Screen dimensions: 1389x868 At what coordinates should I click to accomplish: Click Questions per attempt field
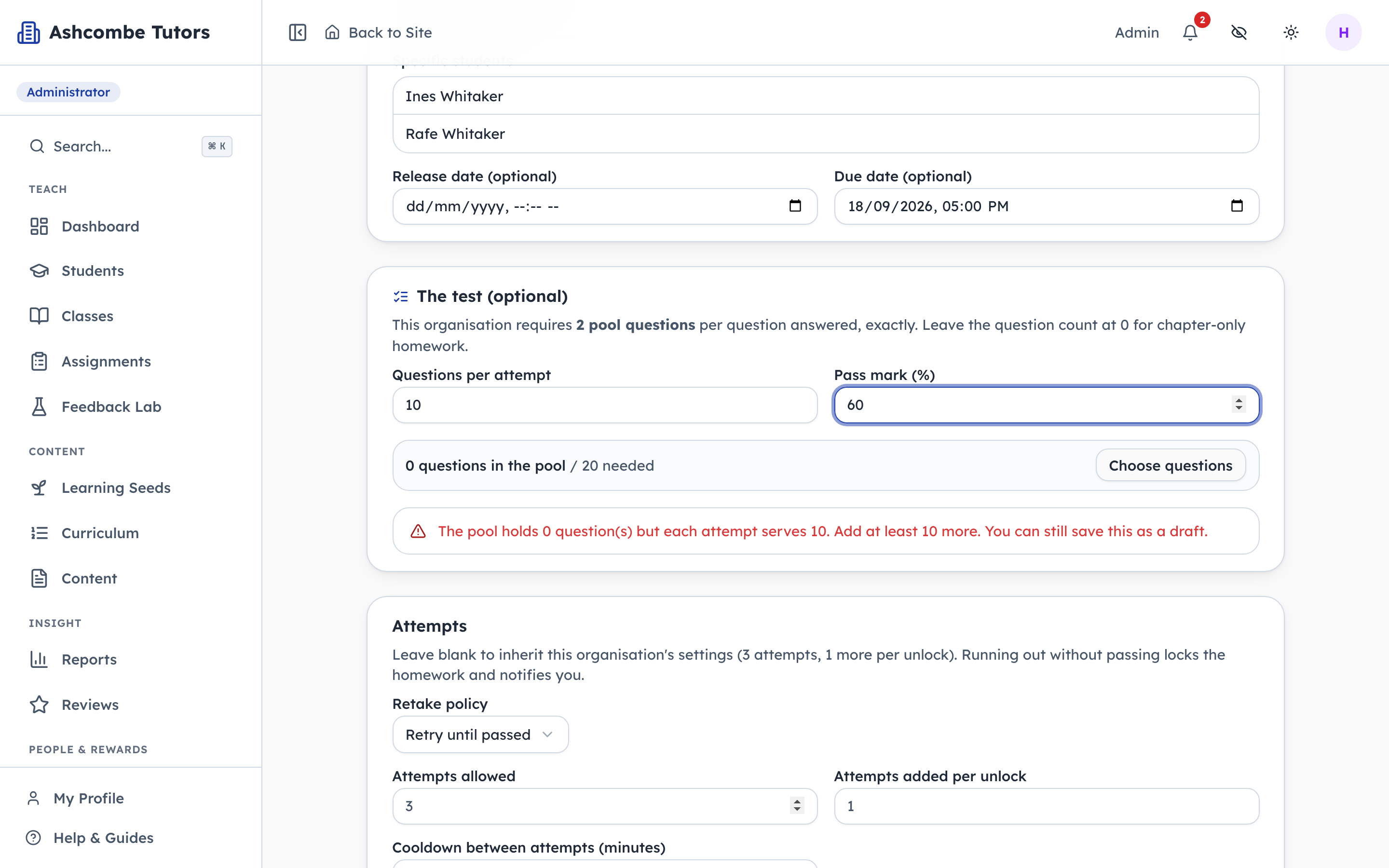tap(604, 405)
